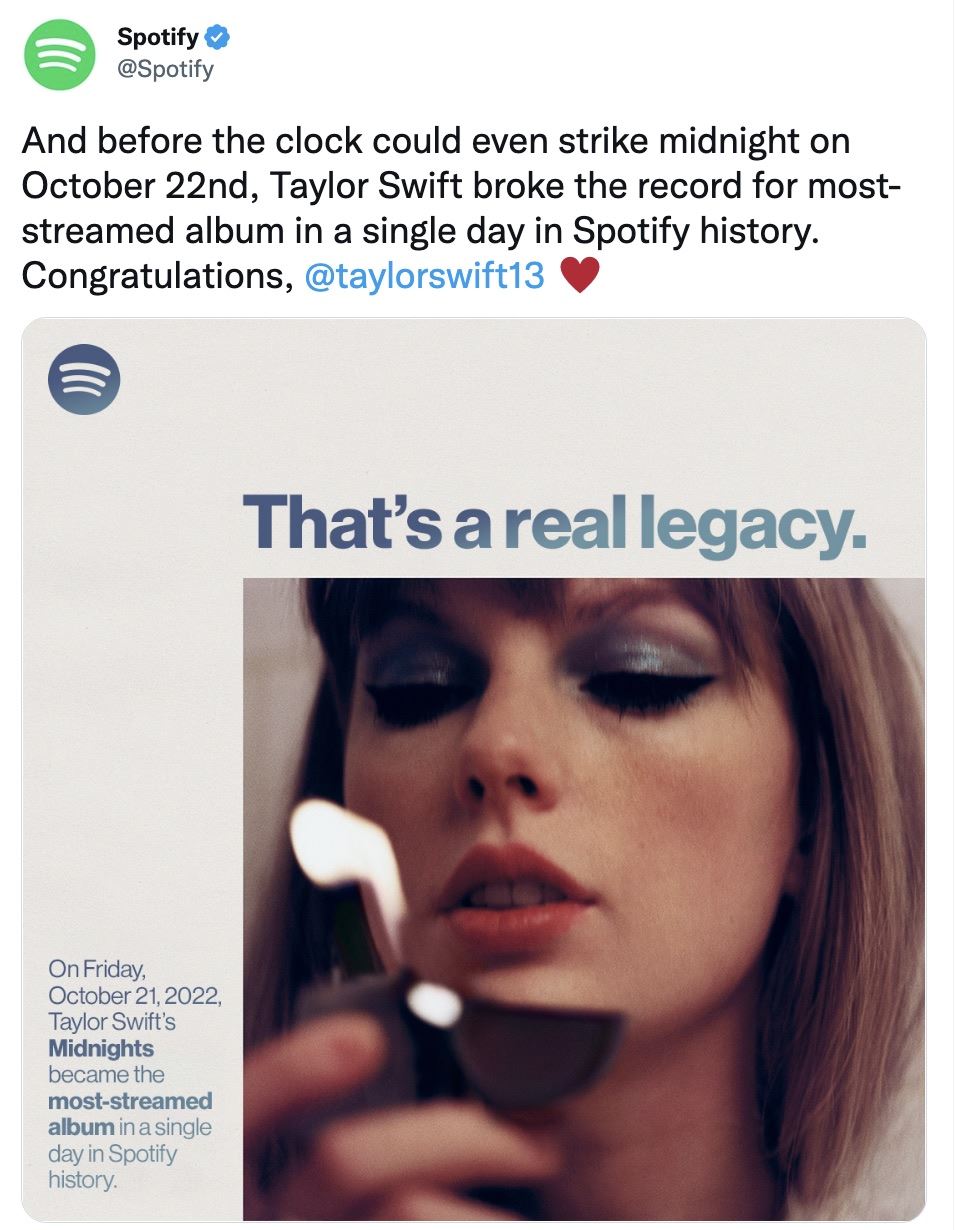Open the Spotify display name
Viewport: 956px width, 1230px height.
coord(158,38)
